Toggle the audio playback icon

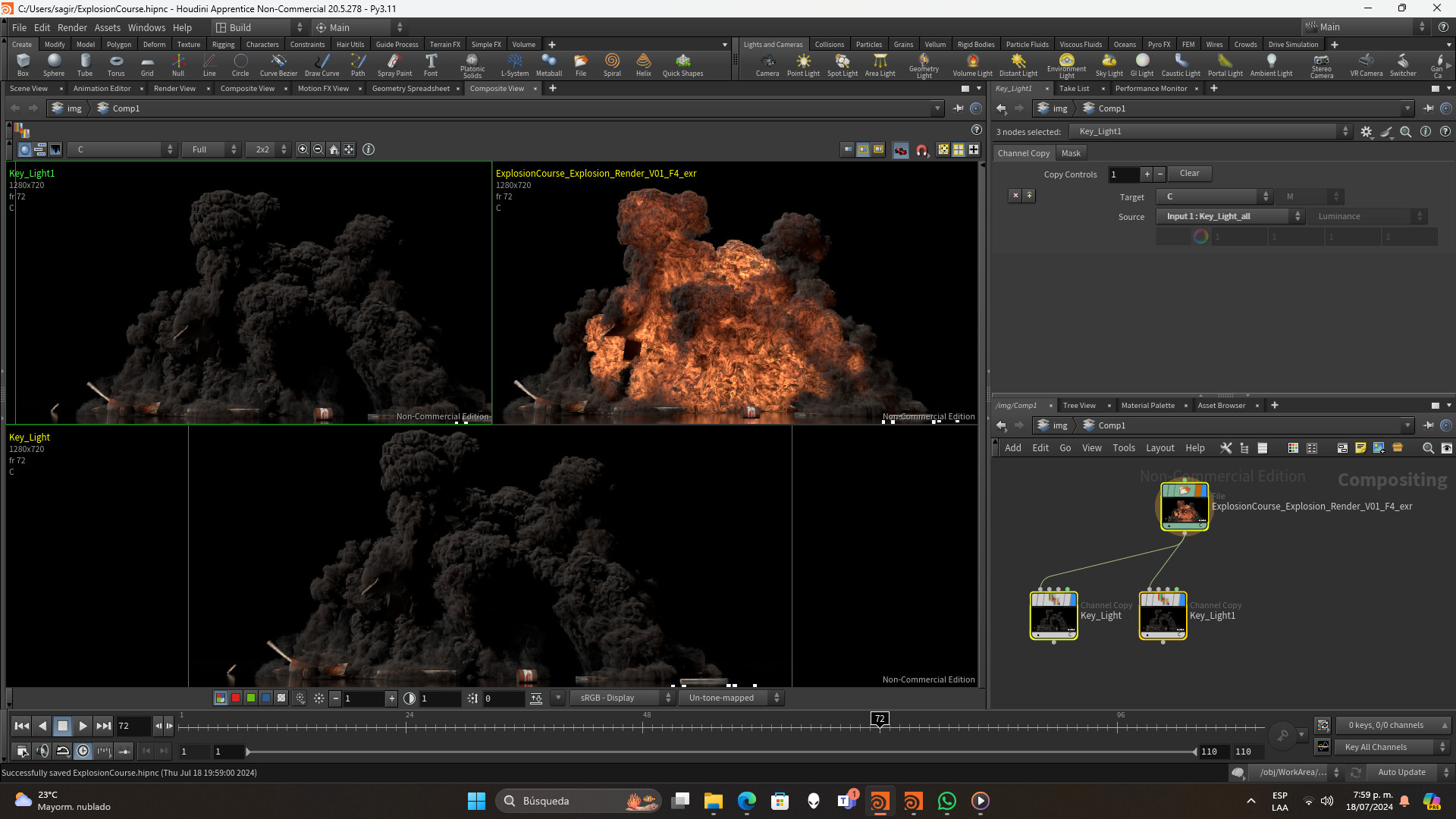42,751
